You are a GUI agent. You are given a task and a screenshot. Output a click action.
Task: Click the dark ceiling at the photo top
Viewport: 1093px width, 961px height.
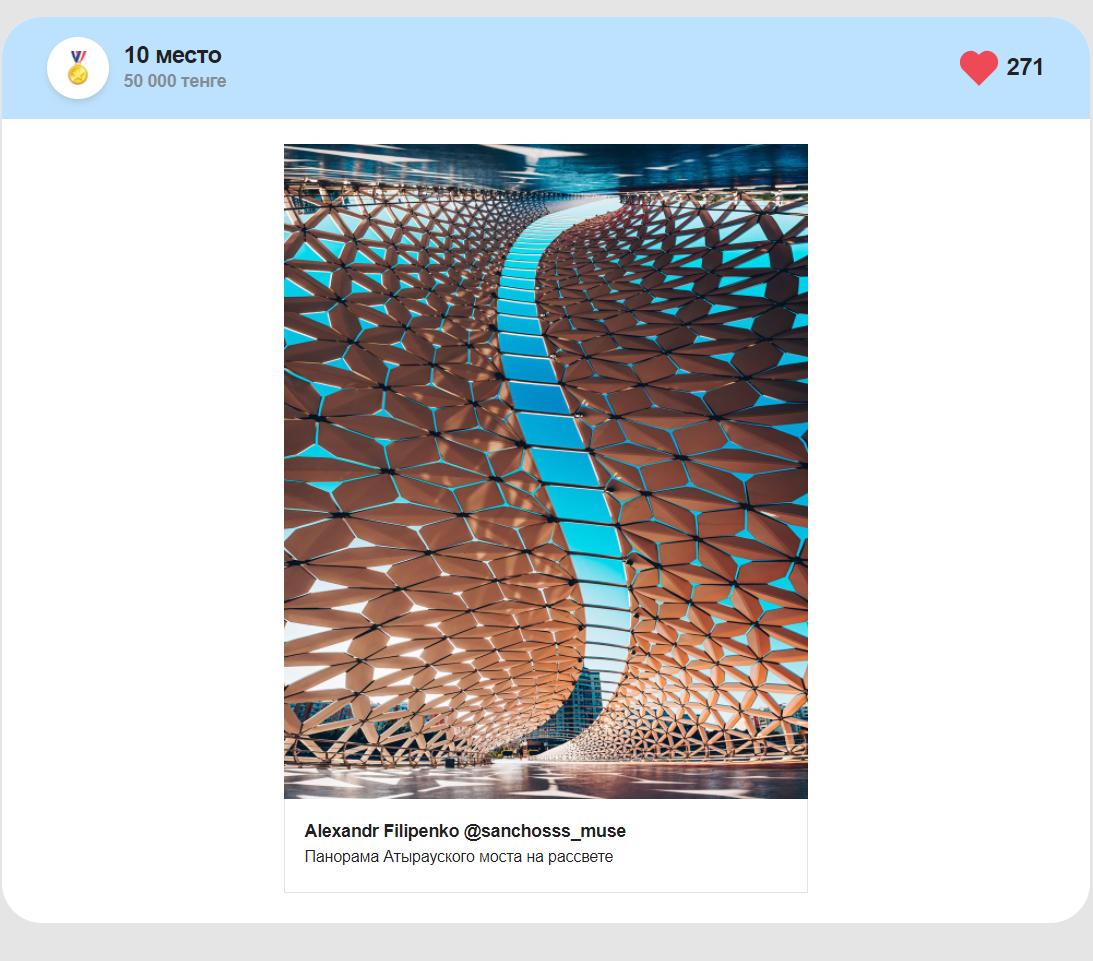(x=546, y=164)
